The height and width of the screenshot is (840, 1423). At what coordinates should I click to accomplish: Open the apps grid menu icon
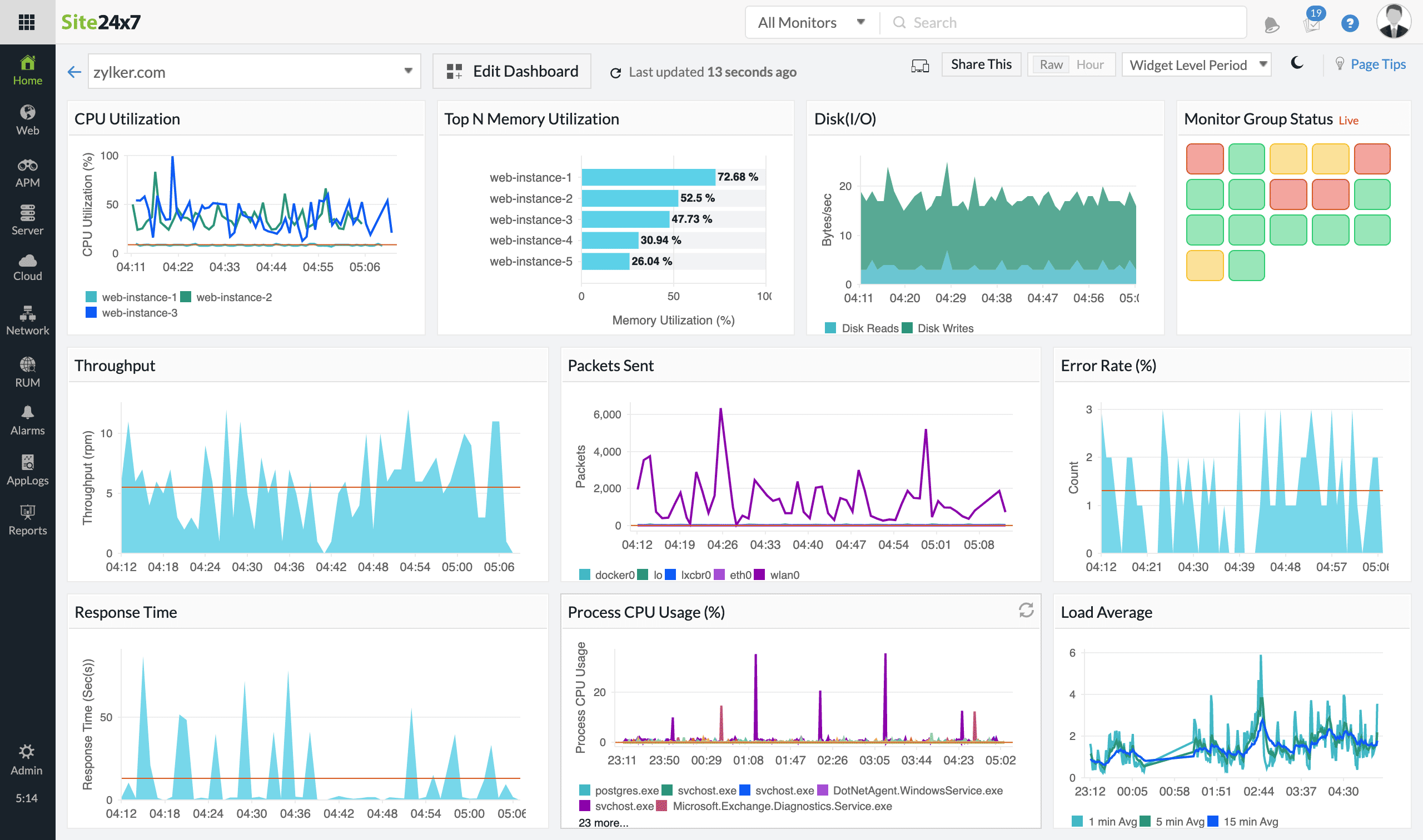27,22
